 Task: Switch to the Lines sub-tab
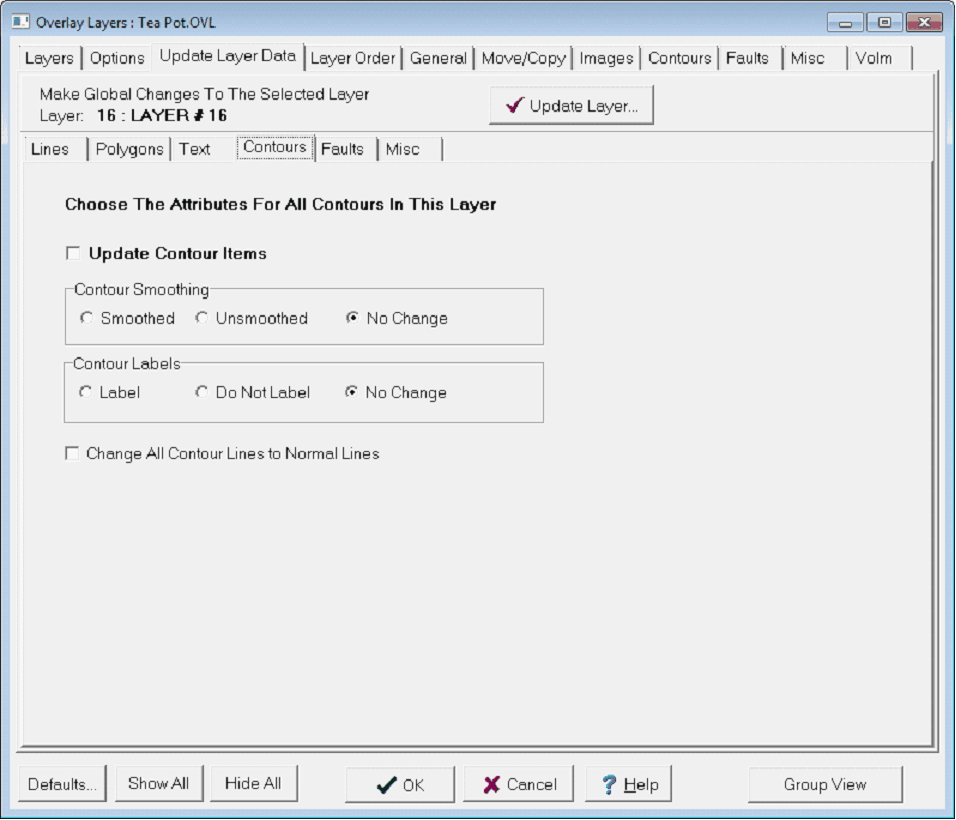[x=51, y=149]
